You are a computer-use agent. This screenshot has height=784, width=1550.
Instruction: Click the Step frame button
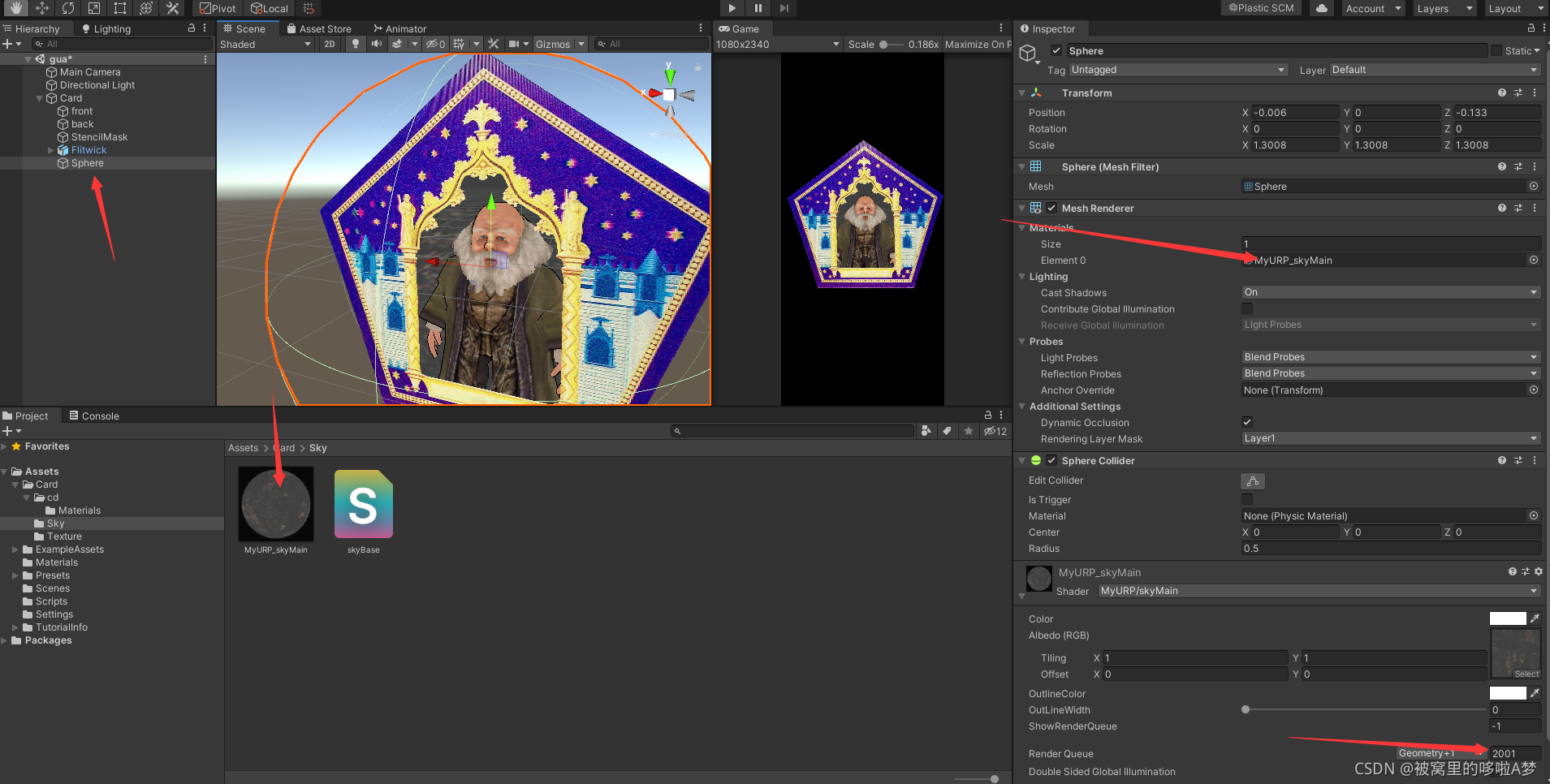tap(784, 8)
